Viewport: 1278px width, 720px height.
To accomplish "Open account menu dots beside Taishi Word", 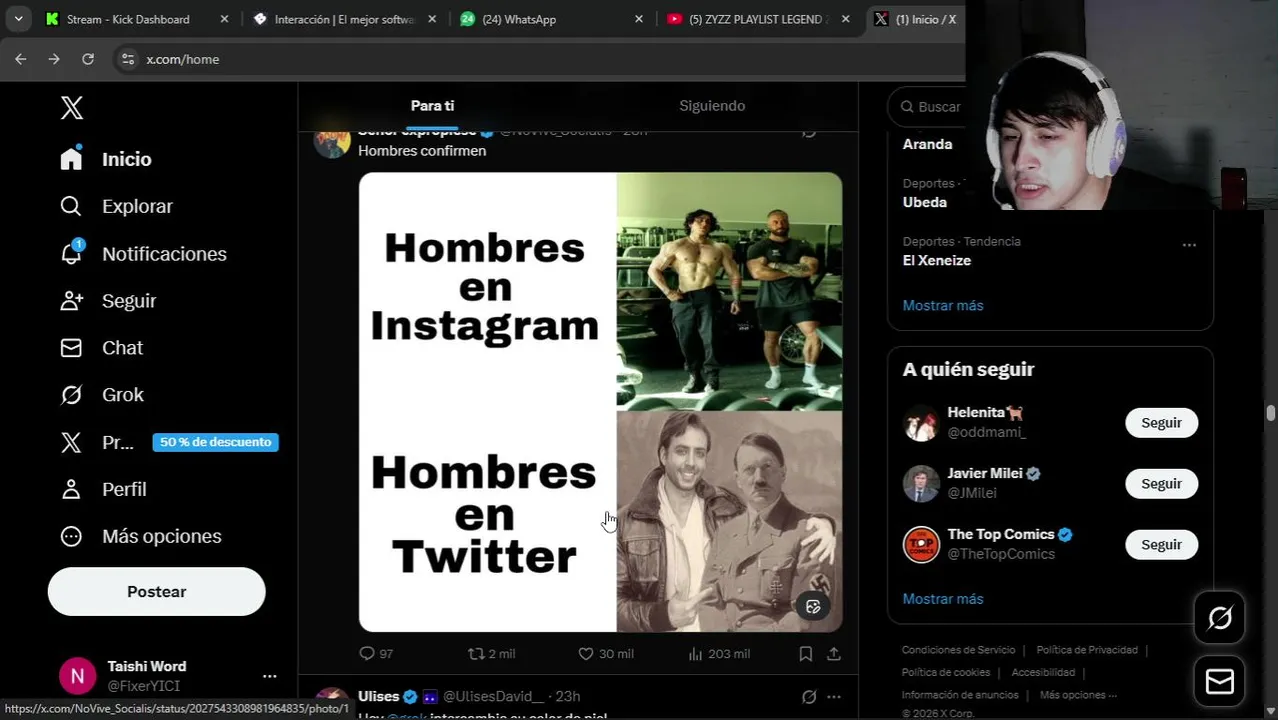I will click(269, 676).
